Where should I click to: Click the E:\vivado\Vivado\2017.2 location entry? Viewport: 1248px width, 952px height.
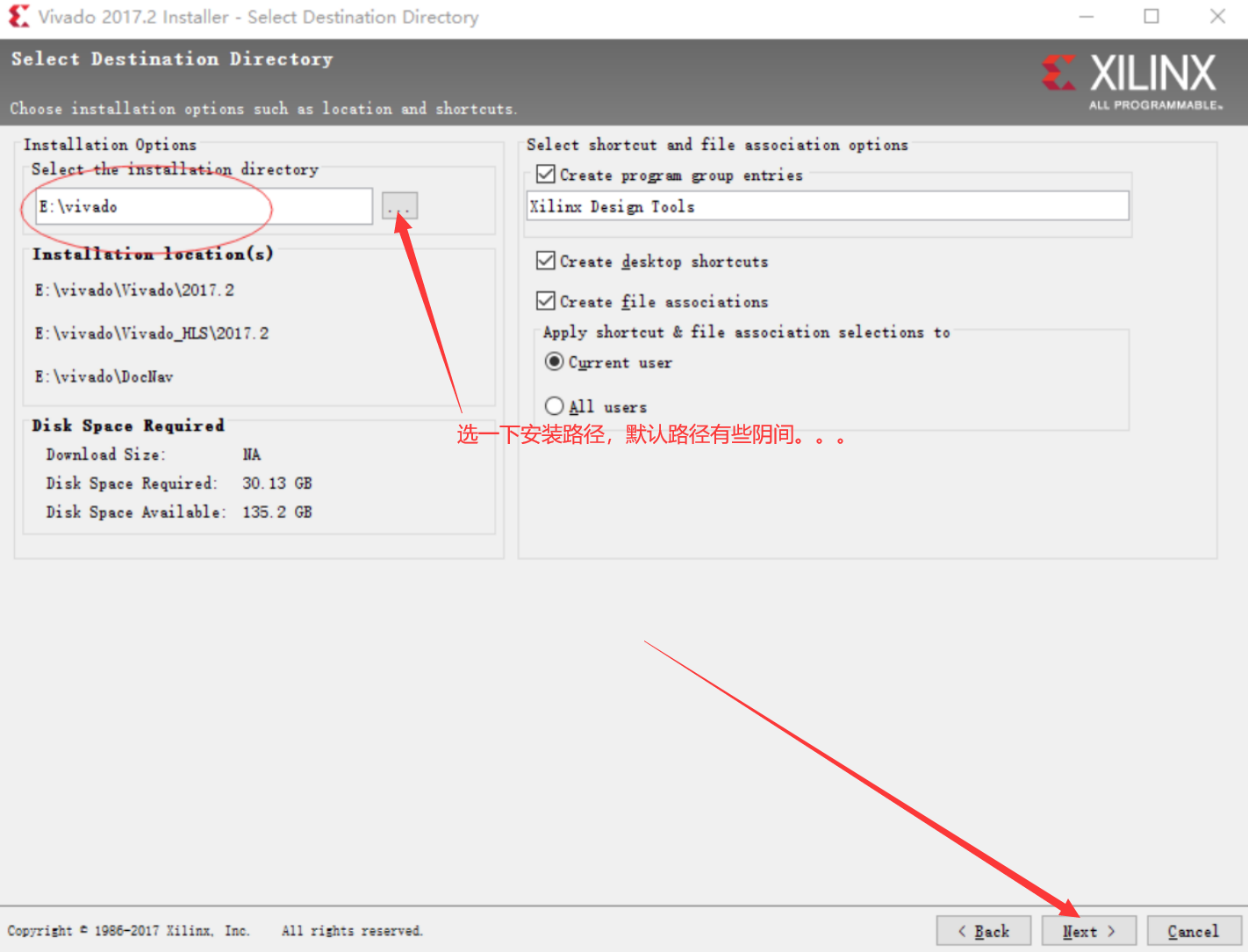click(134, 290)
